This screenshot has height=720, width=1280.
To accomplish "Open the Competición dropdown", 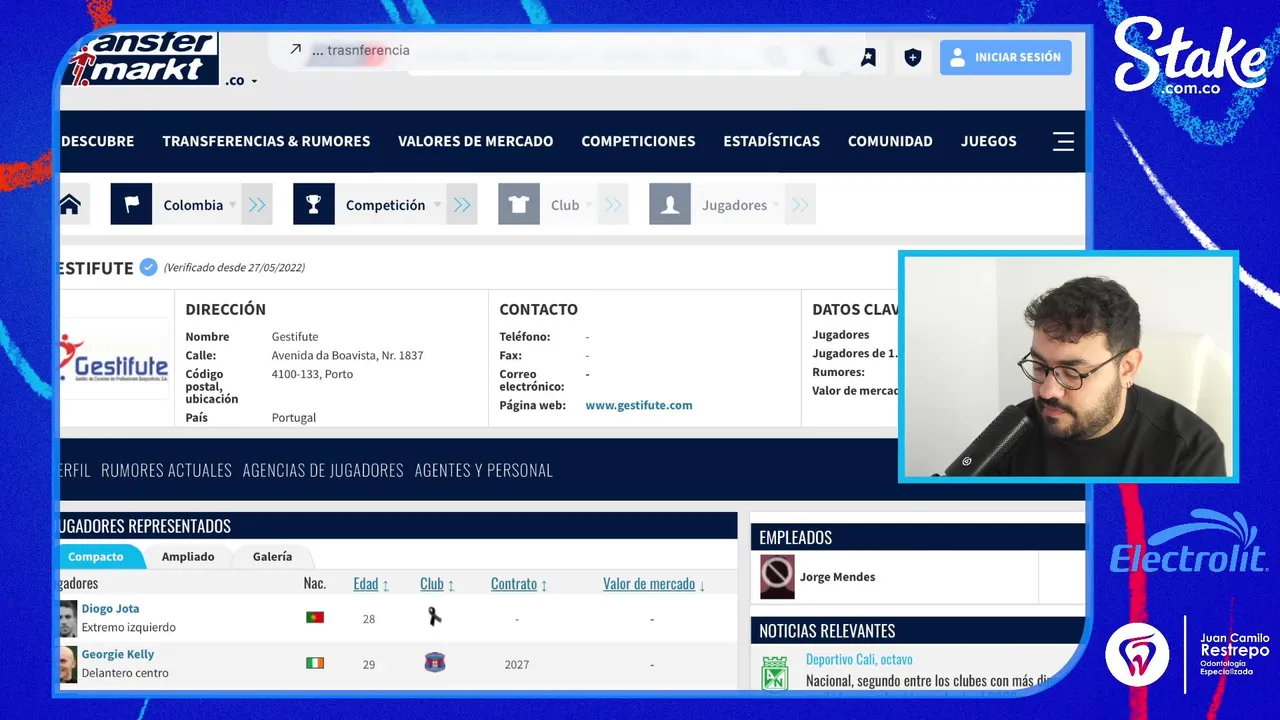I will click(x=391, y=205).
